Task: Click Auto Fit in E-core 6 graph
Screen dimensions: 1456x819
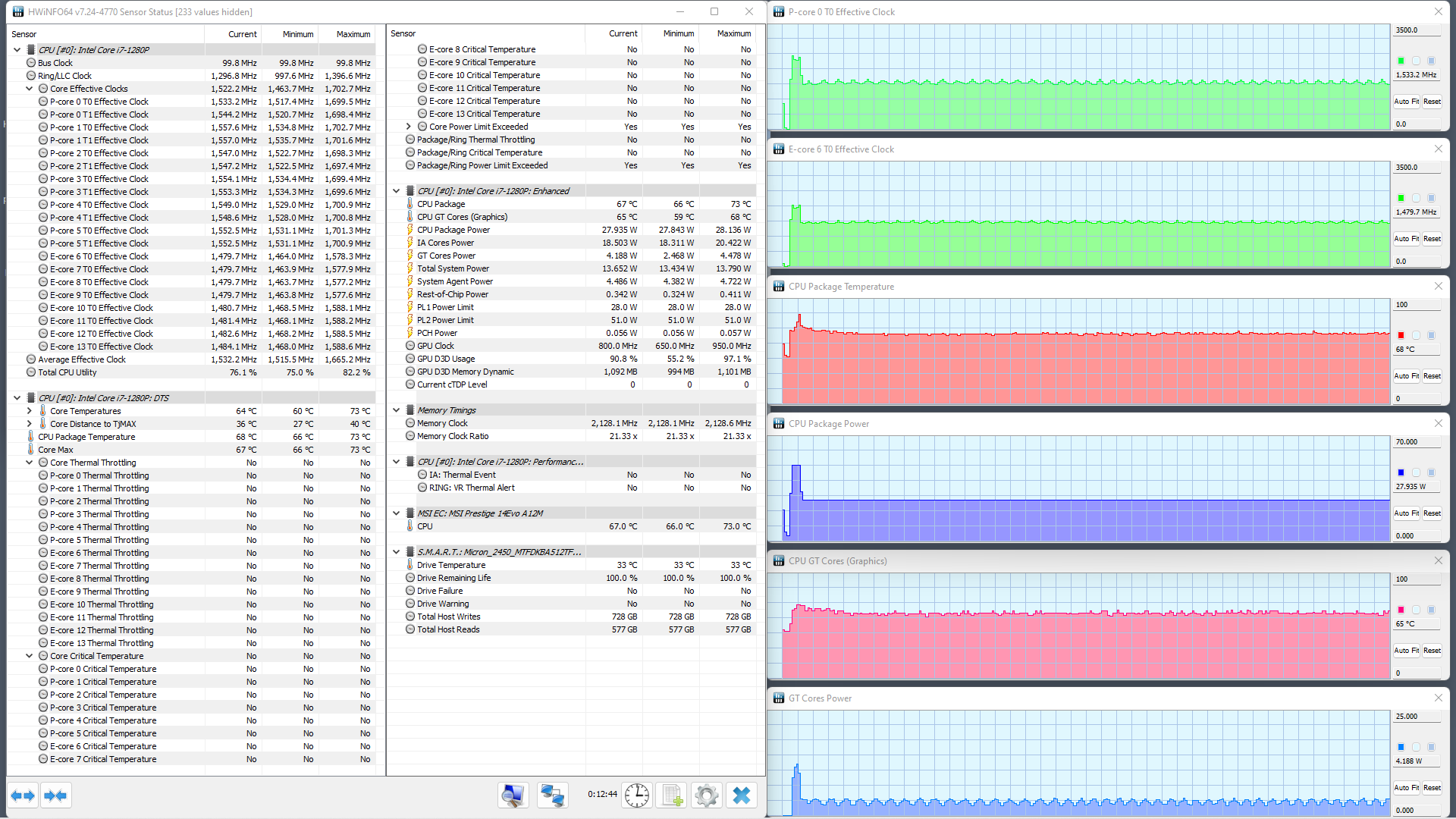Action: 1406,239
